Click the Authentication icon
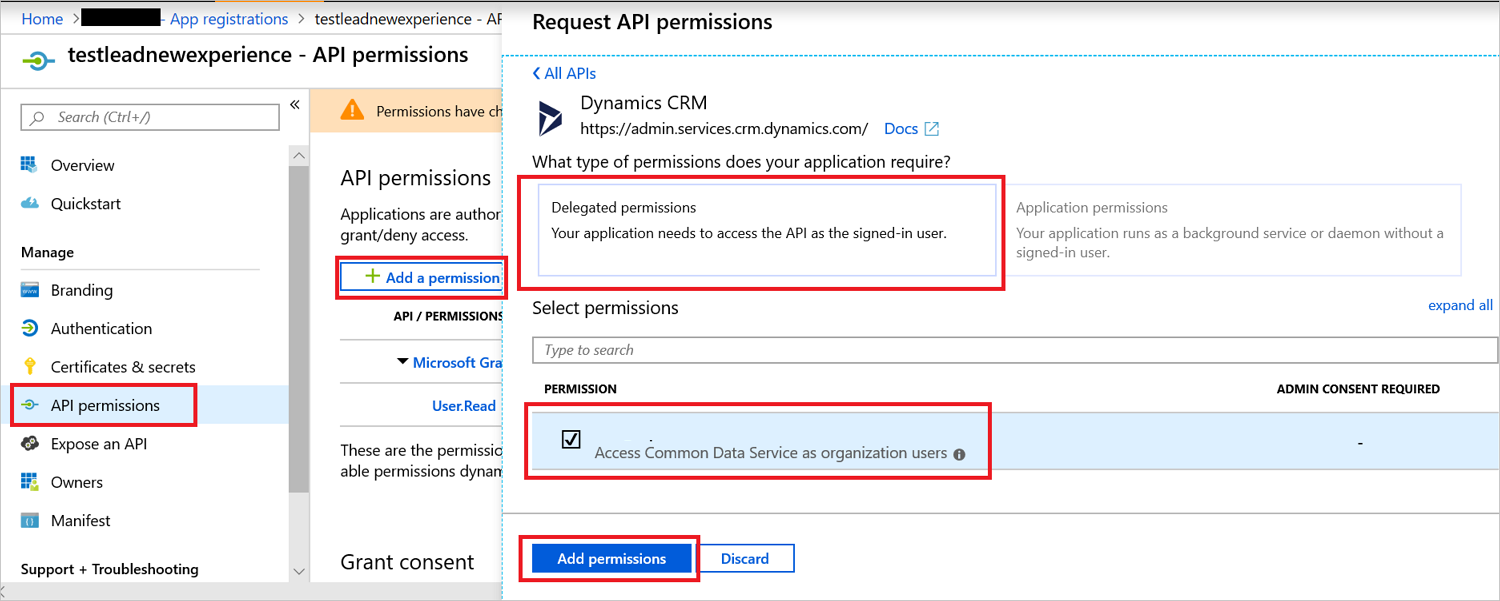This screenshot has height=601, width=1500. [30, 328]
